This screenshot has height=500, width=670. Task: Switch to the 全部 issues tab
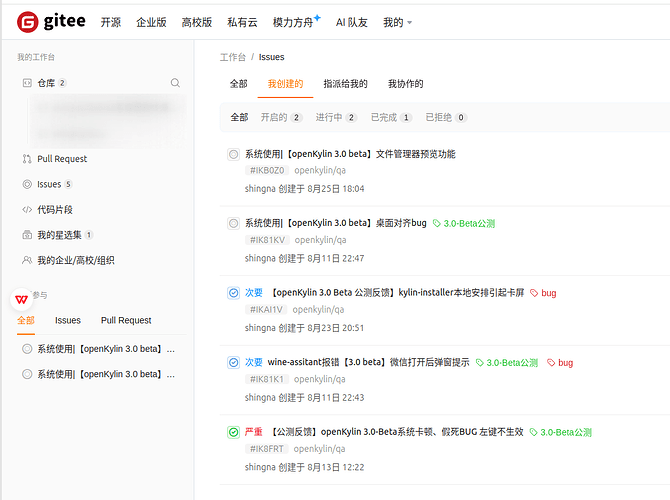[238, 84]
